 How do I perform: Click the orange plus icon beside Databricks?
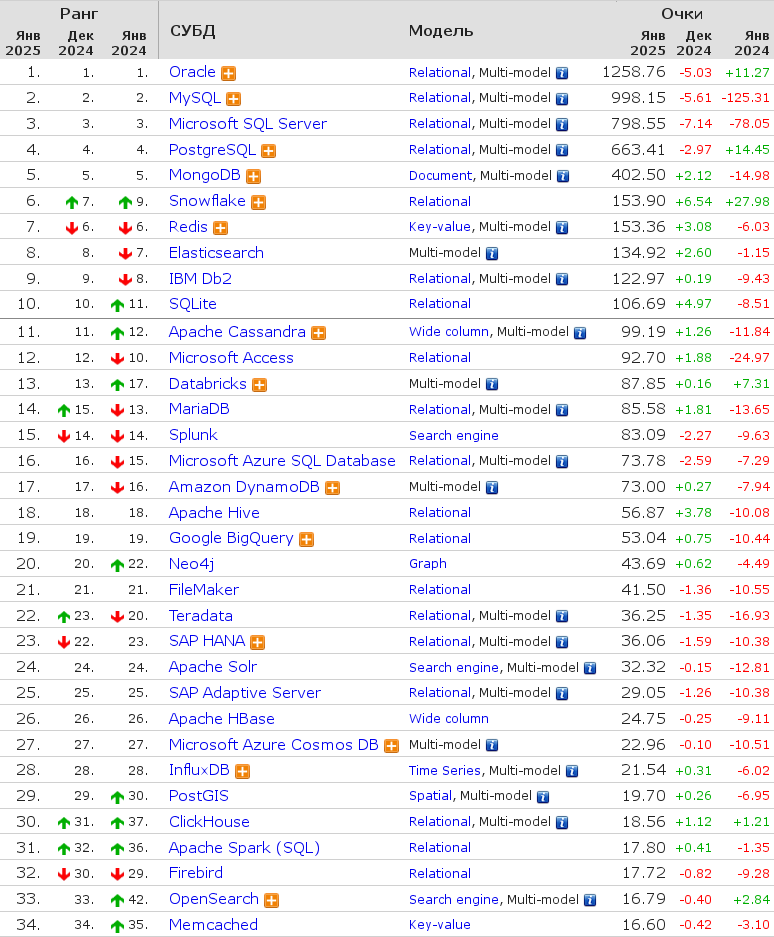pos(259,385)
